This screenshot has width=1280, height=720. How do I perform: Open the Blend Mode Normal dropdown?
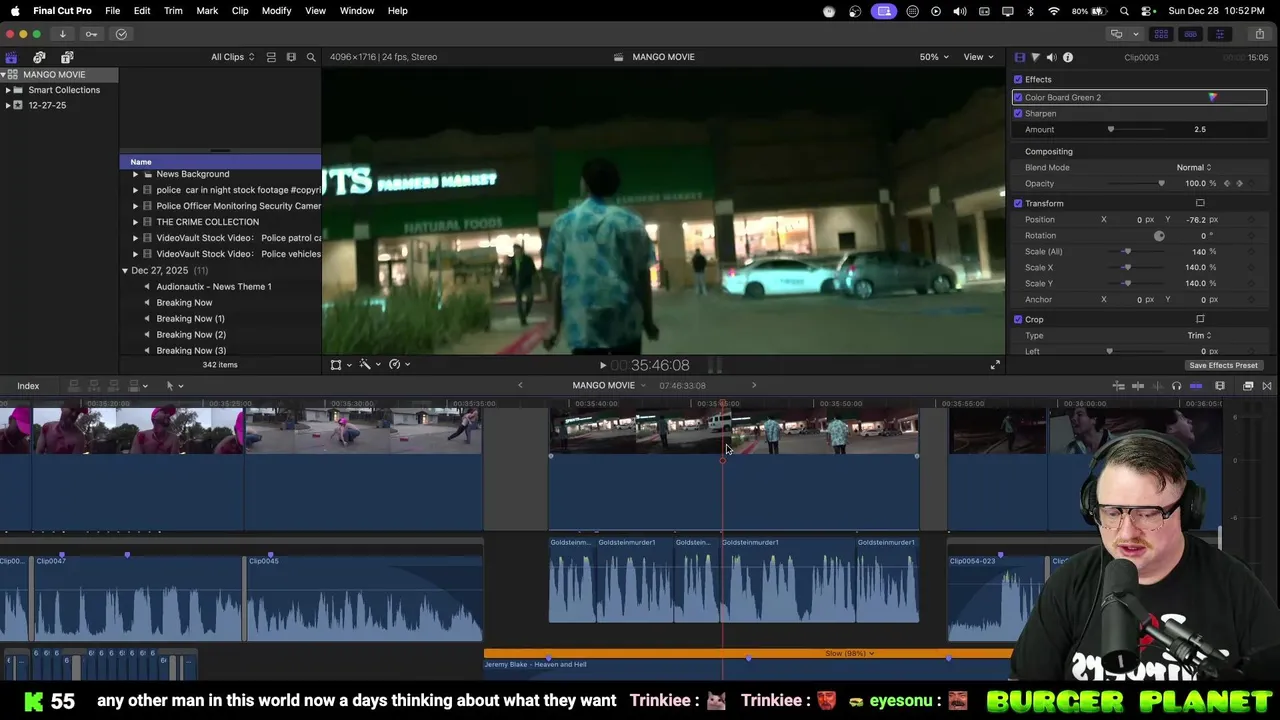[1194, 167]
